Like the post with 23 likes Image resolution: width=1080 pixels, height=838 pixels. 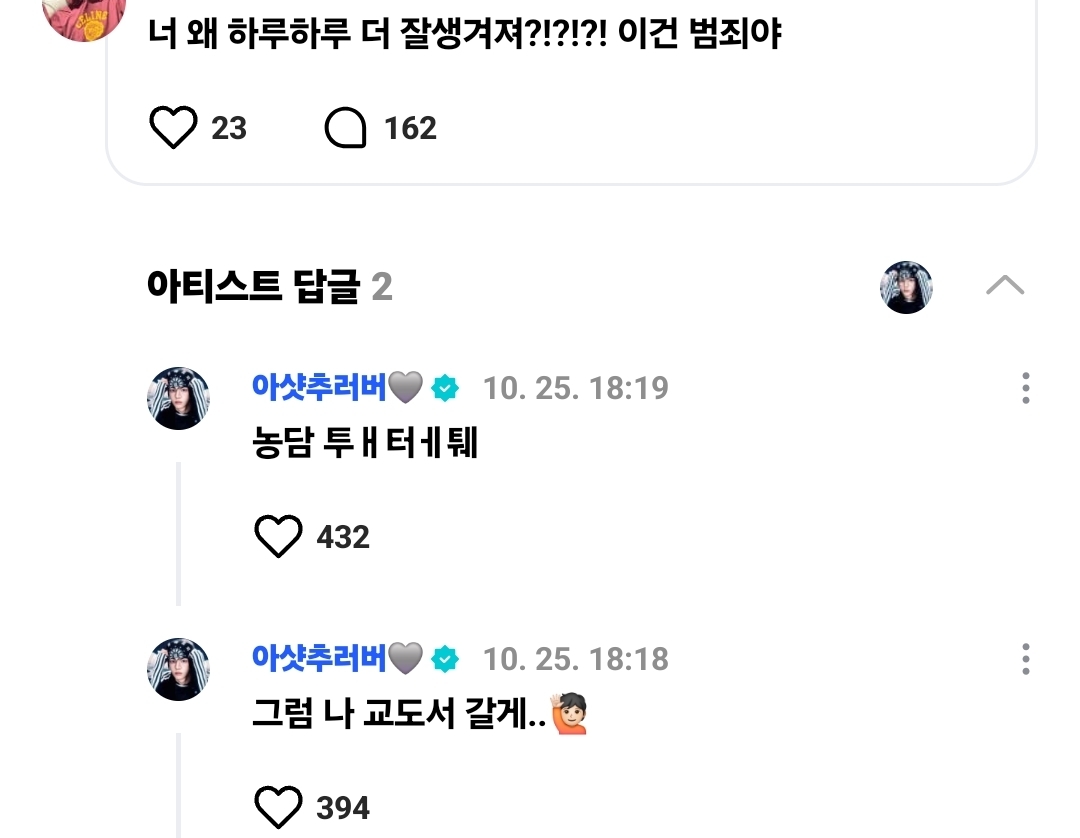point(173,129)
